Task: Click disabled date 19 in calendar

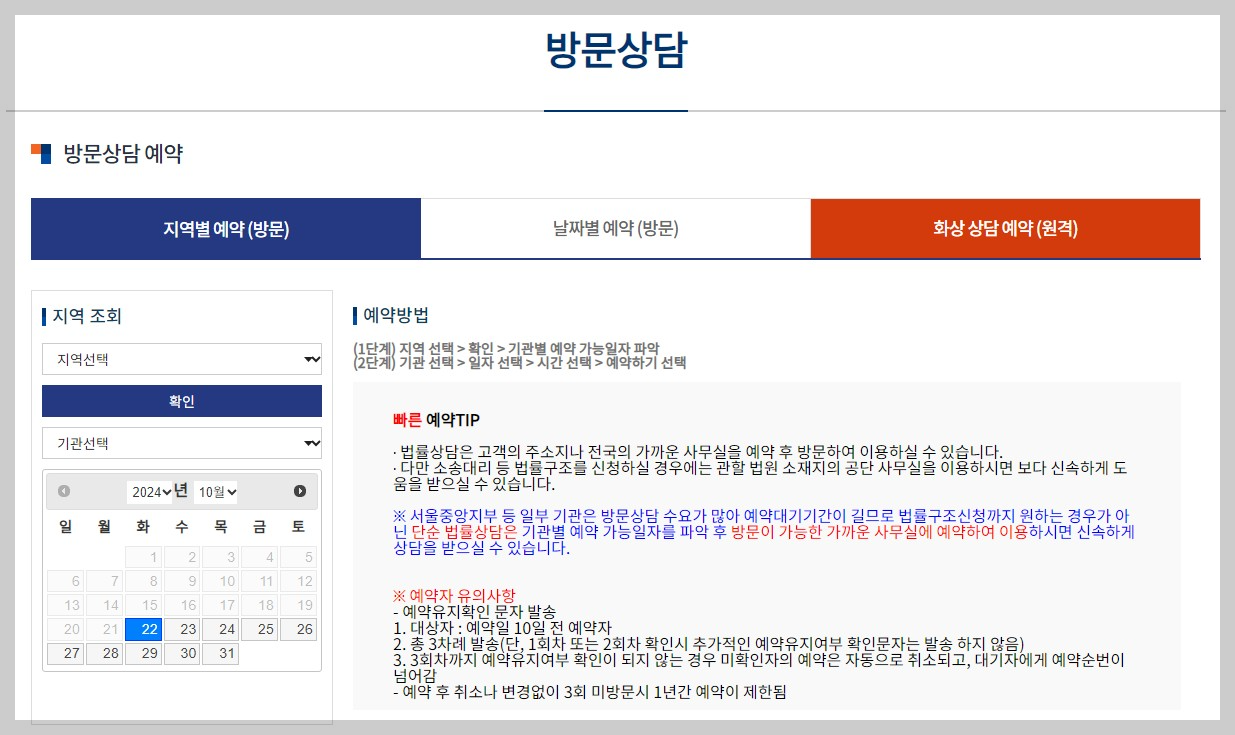Action: 299,605
